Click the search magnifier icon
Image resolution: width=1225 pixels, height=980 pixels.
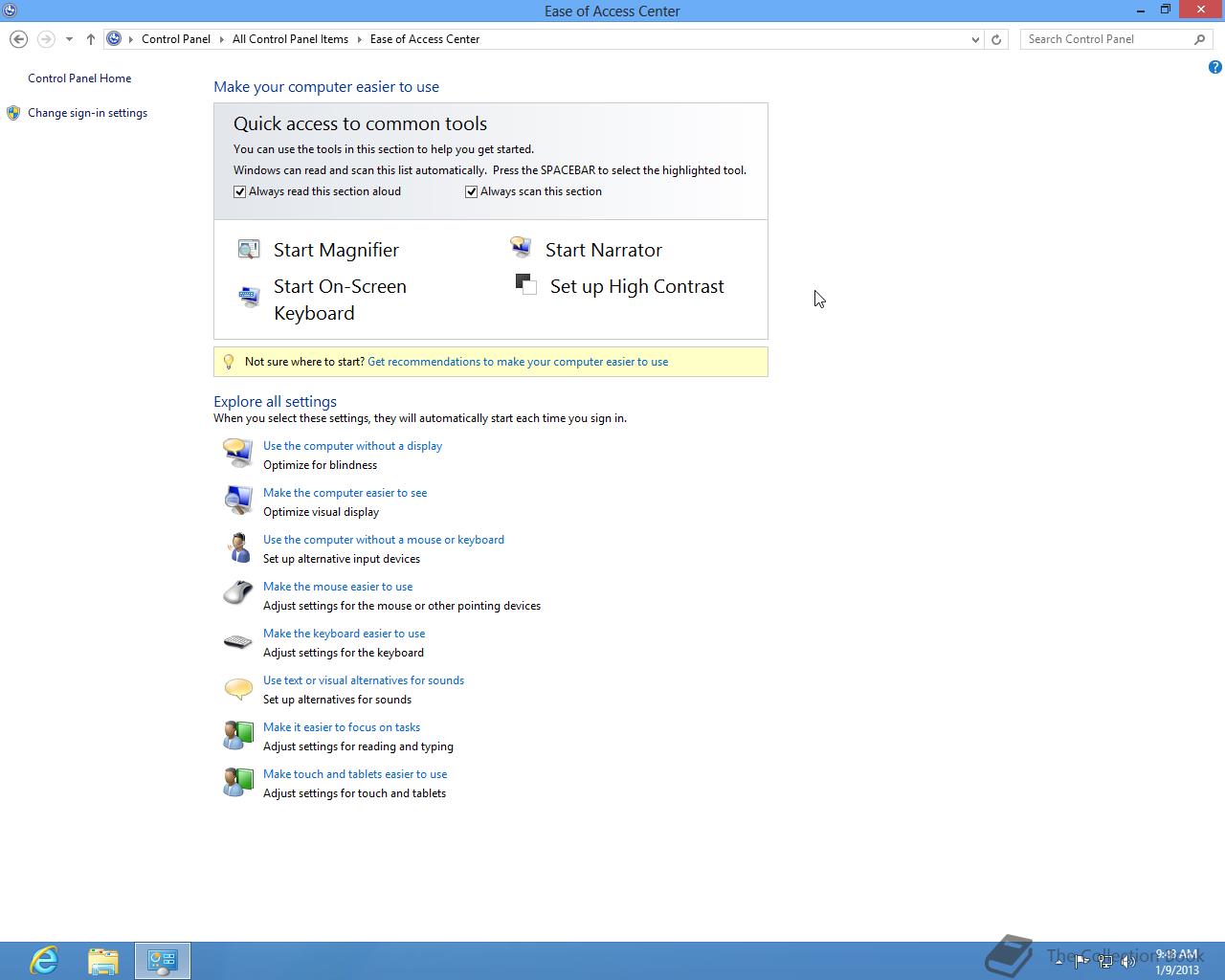pos(1199,39)
